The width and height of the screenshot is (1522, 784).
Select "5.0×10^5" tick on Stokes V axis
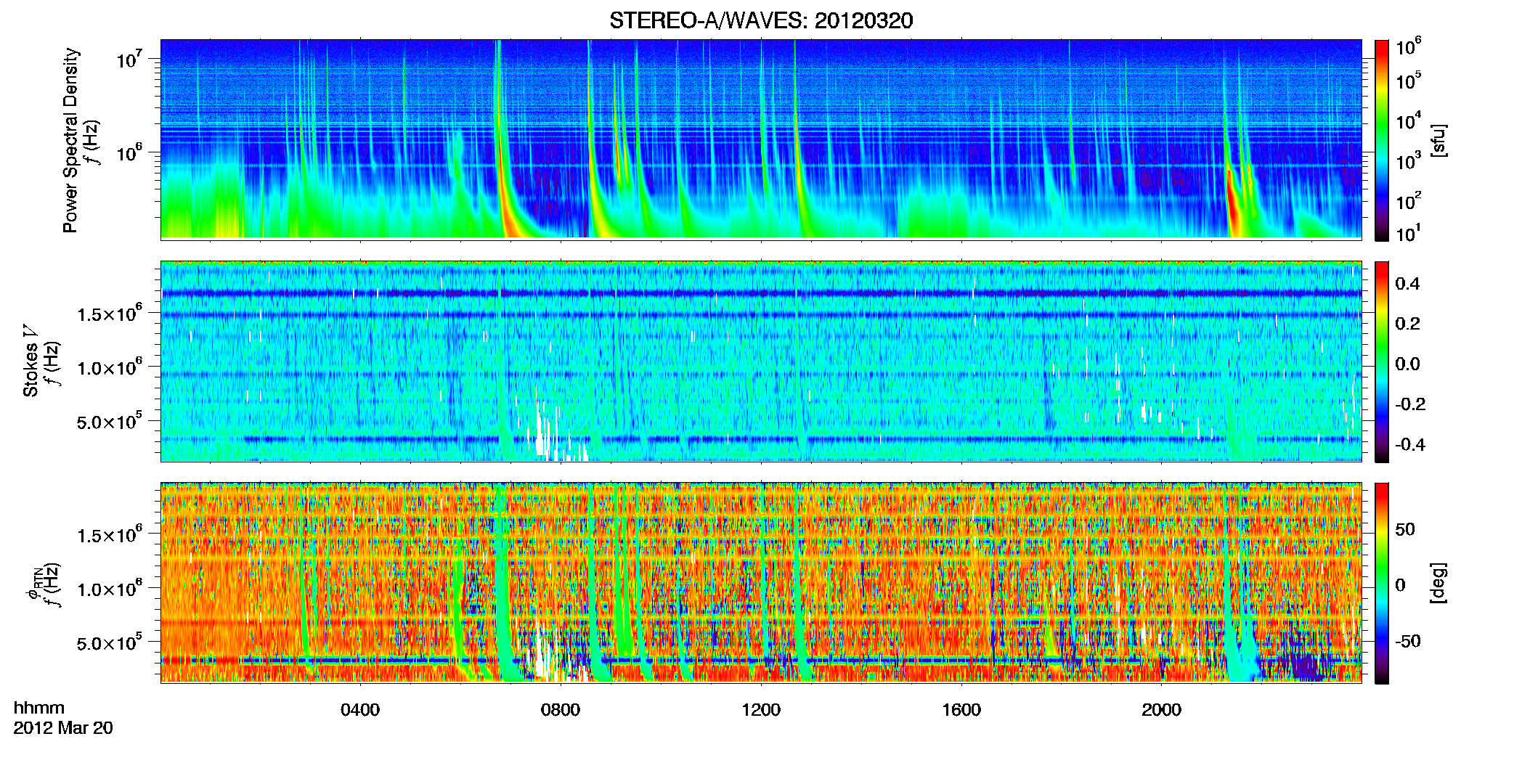coord(110,421)
